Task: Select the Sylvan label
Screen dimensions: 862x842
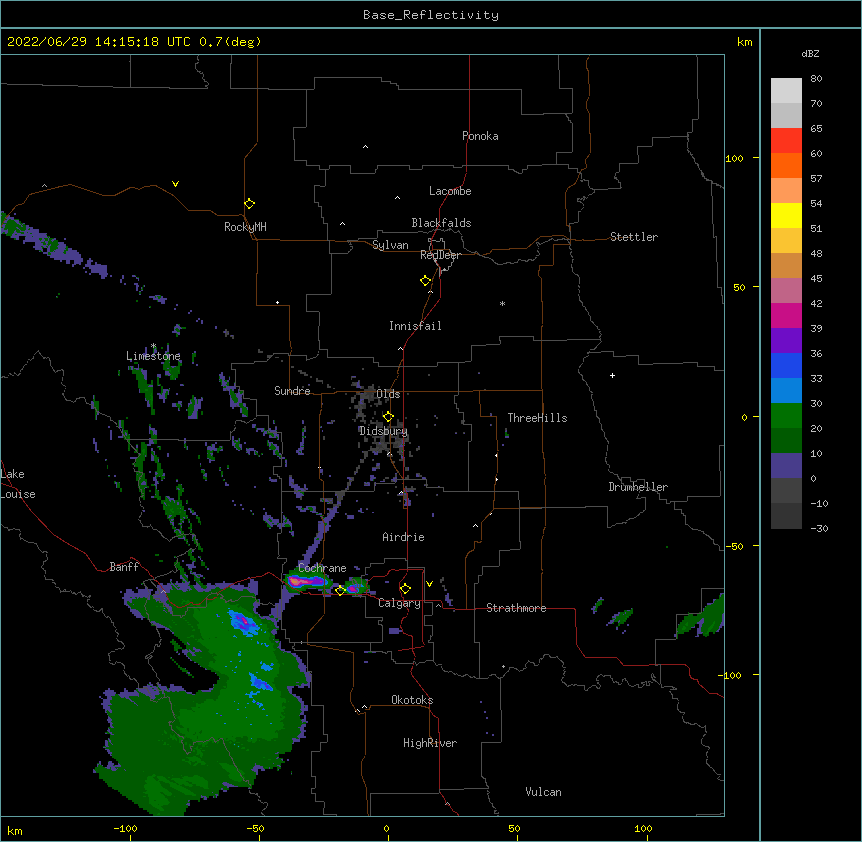Action: pyautogui.click(x=390, y=245)
